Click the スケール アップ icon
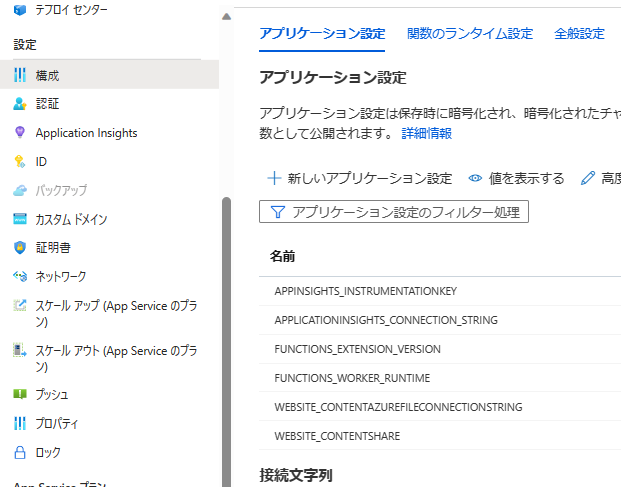 click(20, 305)
